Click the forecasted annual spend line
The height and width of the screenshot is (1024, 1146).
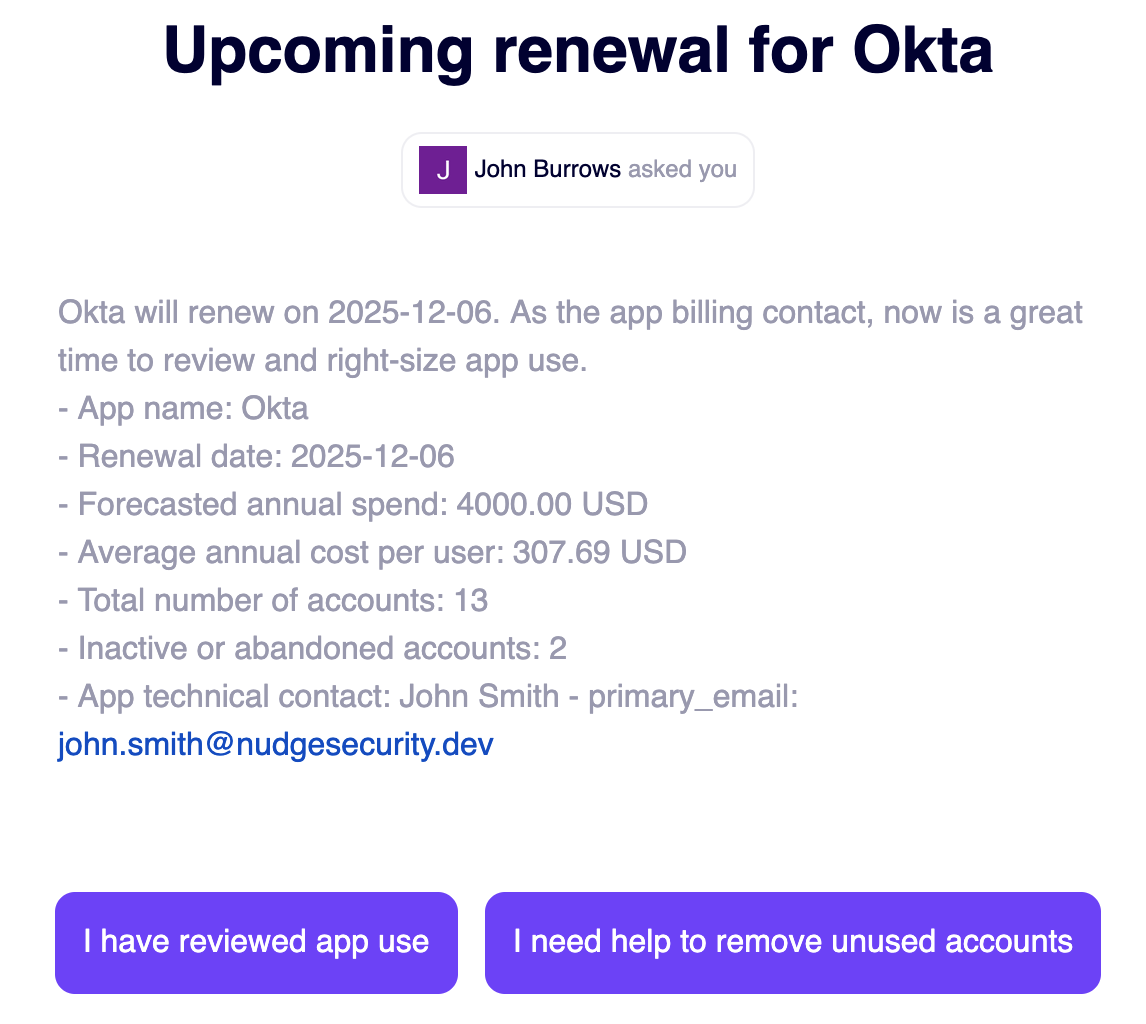pyautogui.click(x=353, y=505)
